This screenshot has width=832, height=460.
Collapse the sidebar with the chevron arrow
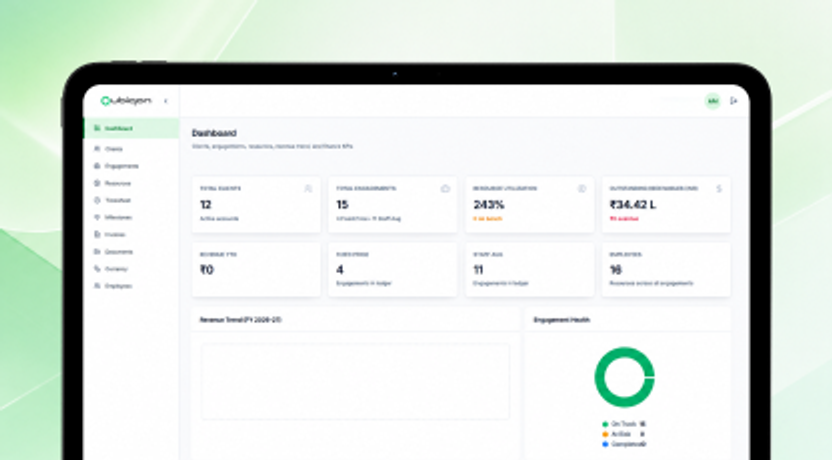tap(166, 101)
